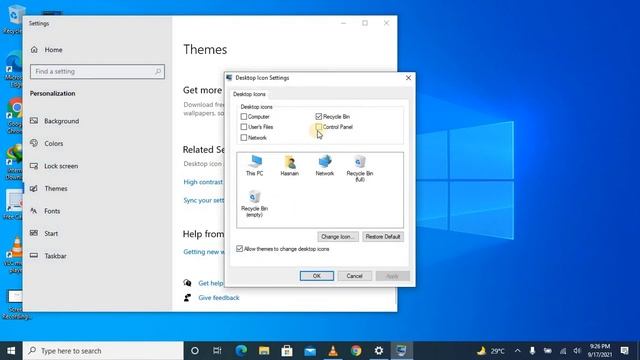This screenshot has width=640, height=360.
Task: Open File Explorer from taskbar
Action: coord(264,351)
